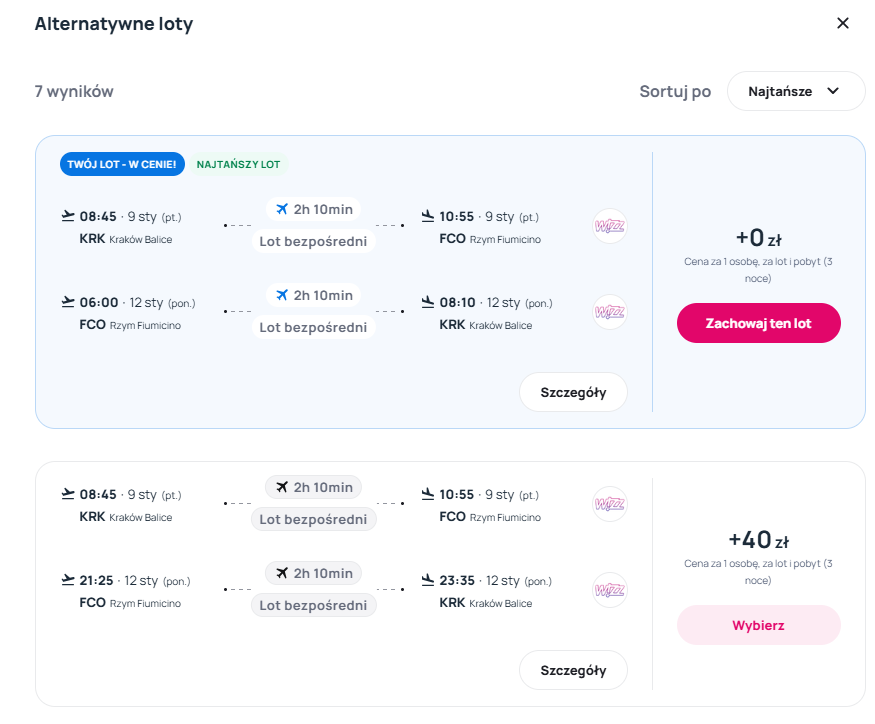Click Wizz Air logo on 21:25 return flight
This screenshot has height=724, width=875.
point(609,590)
